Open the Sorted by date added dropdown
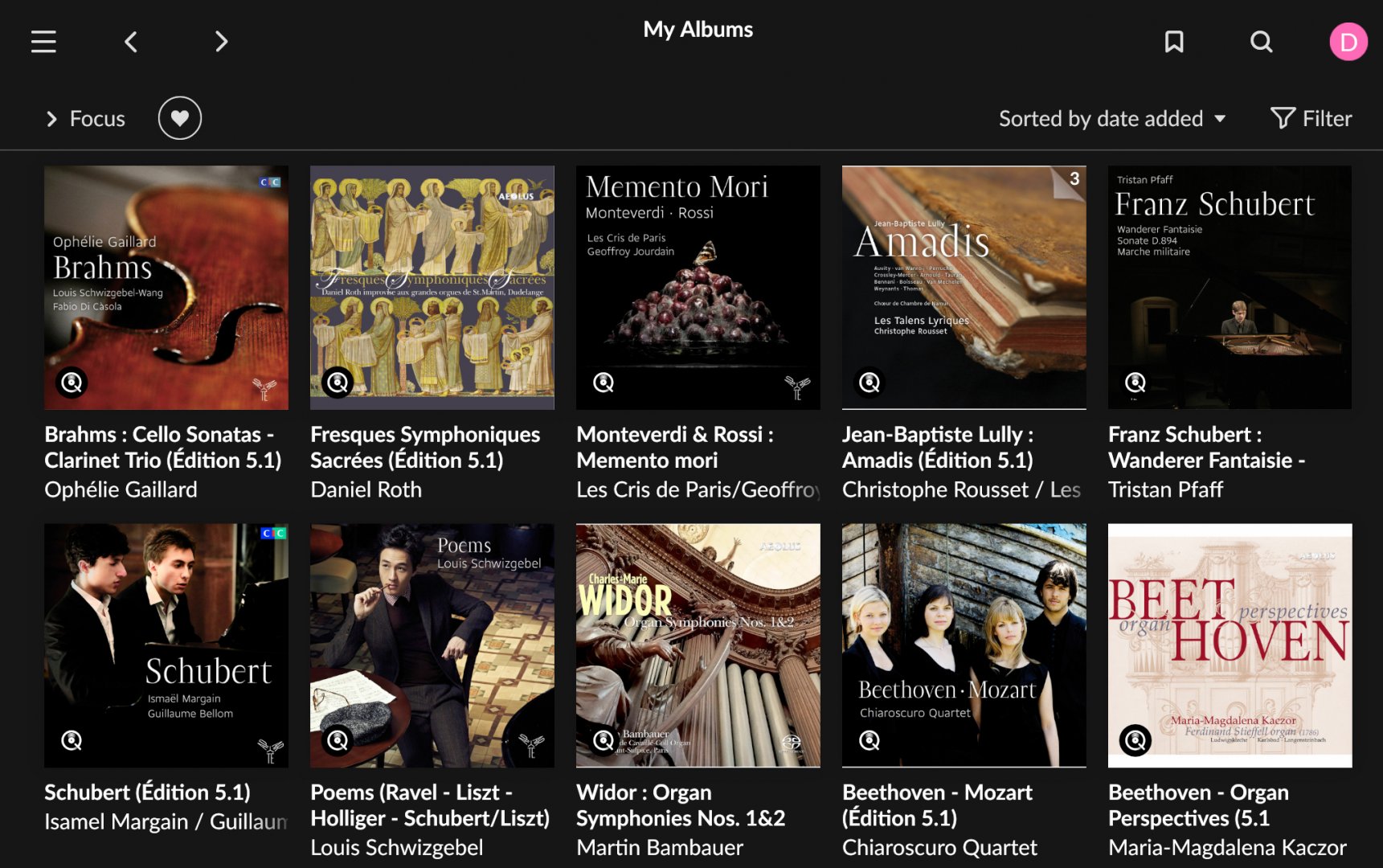The image size is (1383, 868). pyautogui.click(x=1112, y=119)
